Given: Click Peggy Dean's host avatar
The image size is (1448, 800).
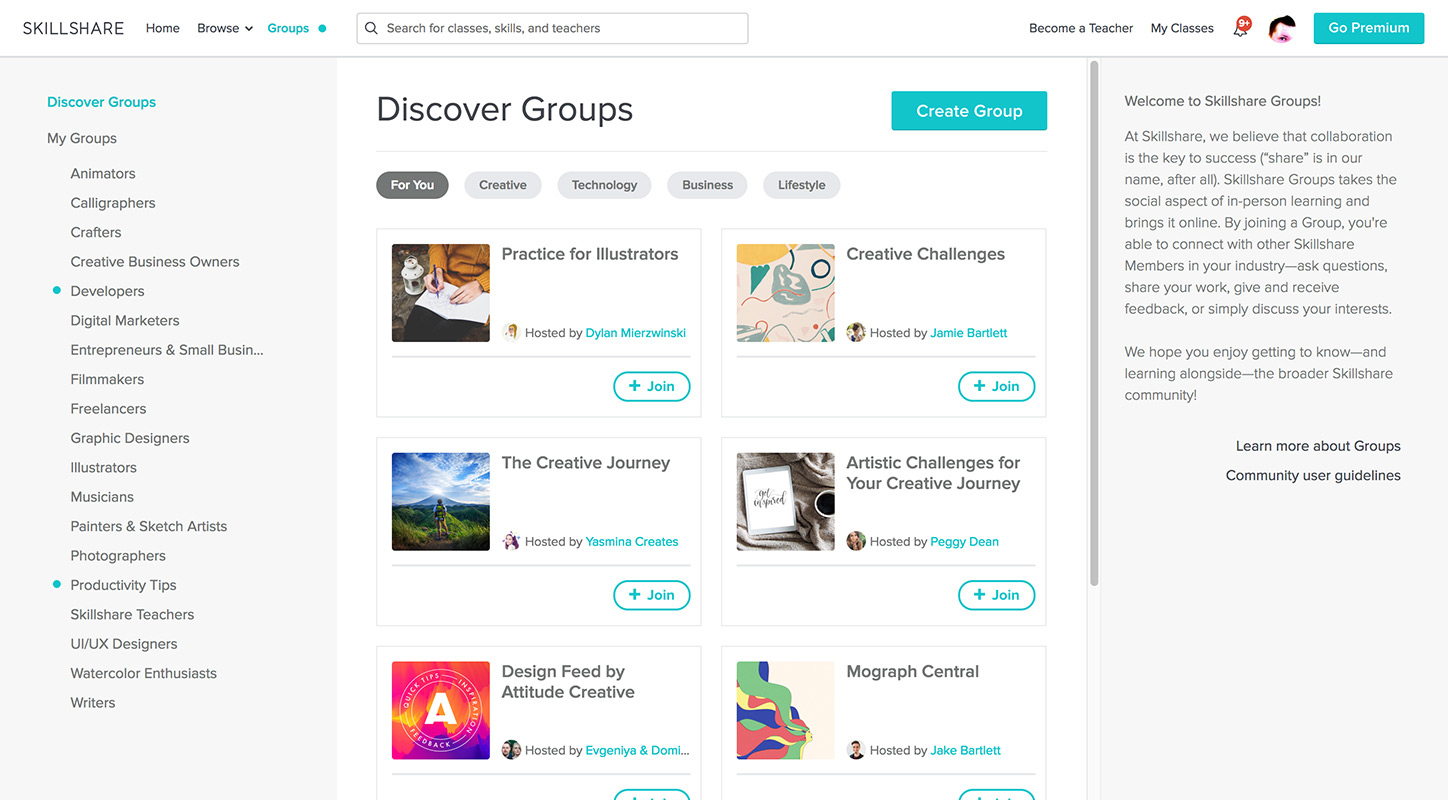Looking at the screenshot, I should click(x=856, y=541).
